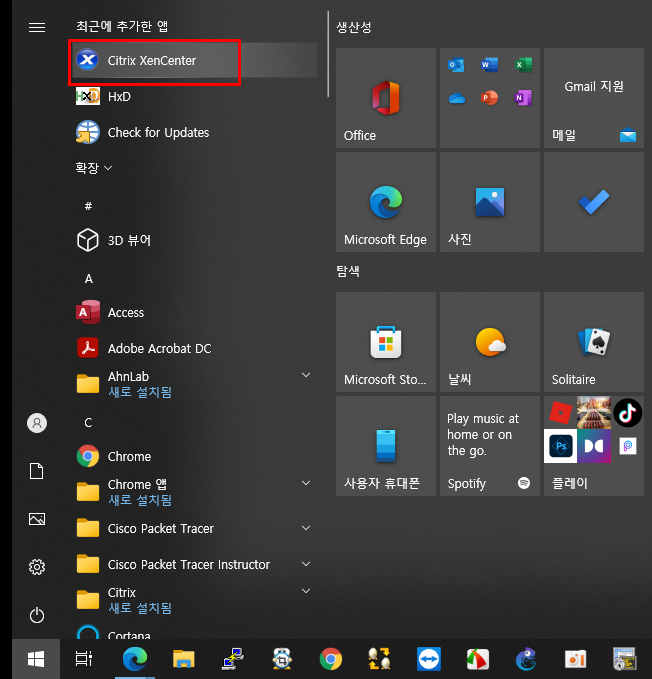
Task: Jump to letter index via # header
Action: point(88,206)
